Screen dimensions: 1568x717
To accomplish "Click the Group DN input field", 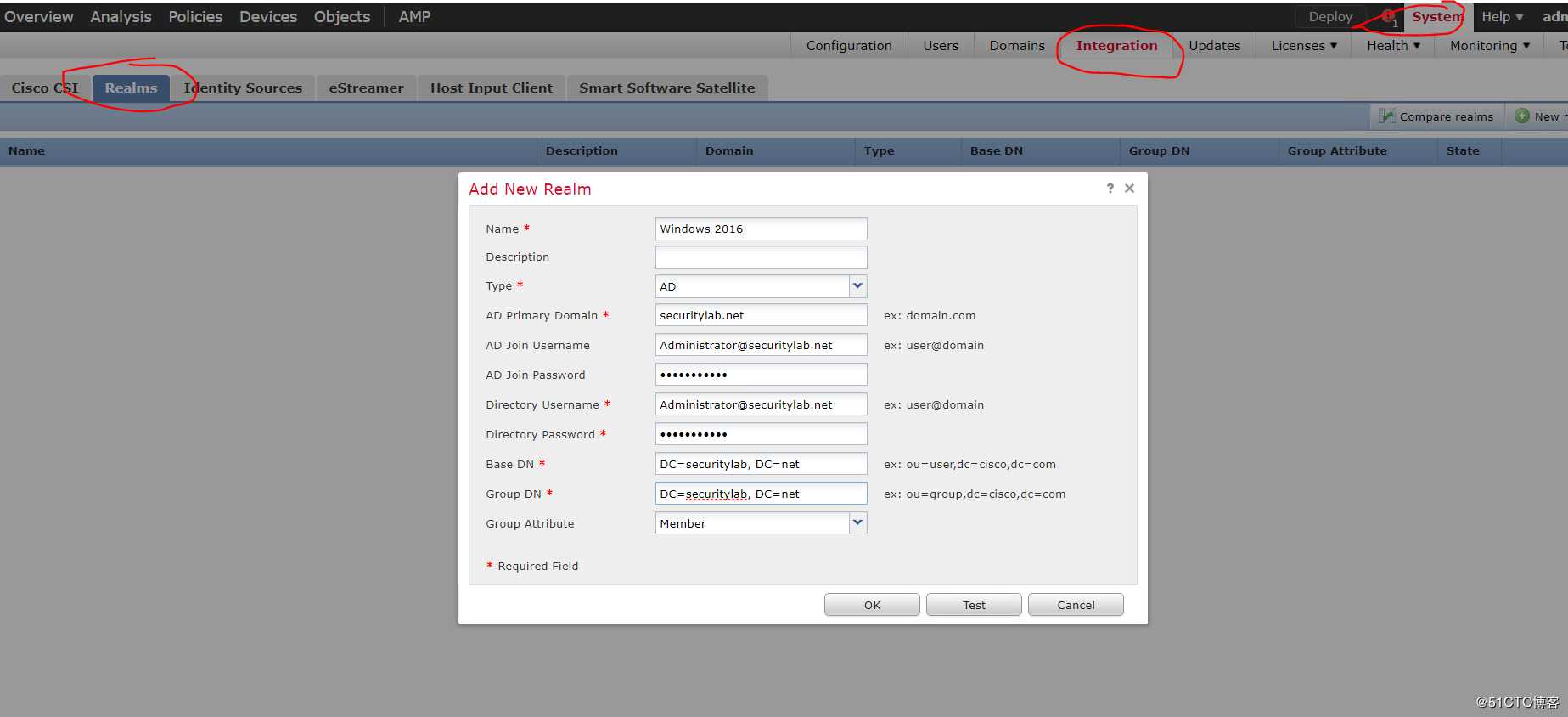I will point(761,494).
